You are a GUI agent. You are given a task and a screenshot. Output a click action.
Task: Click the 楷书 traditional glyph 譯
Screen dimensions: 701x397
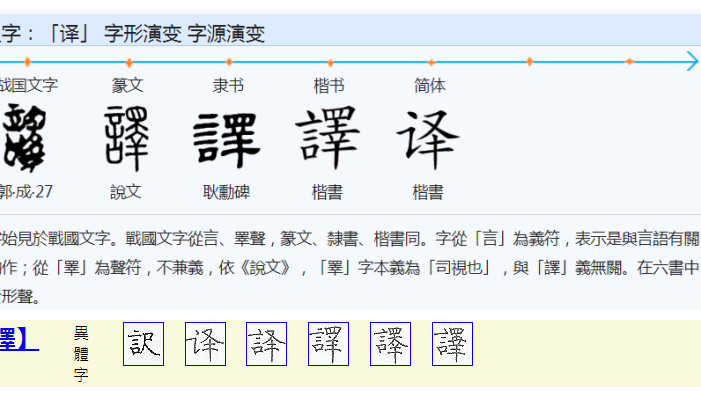point(328,138)
